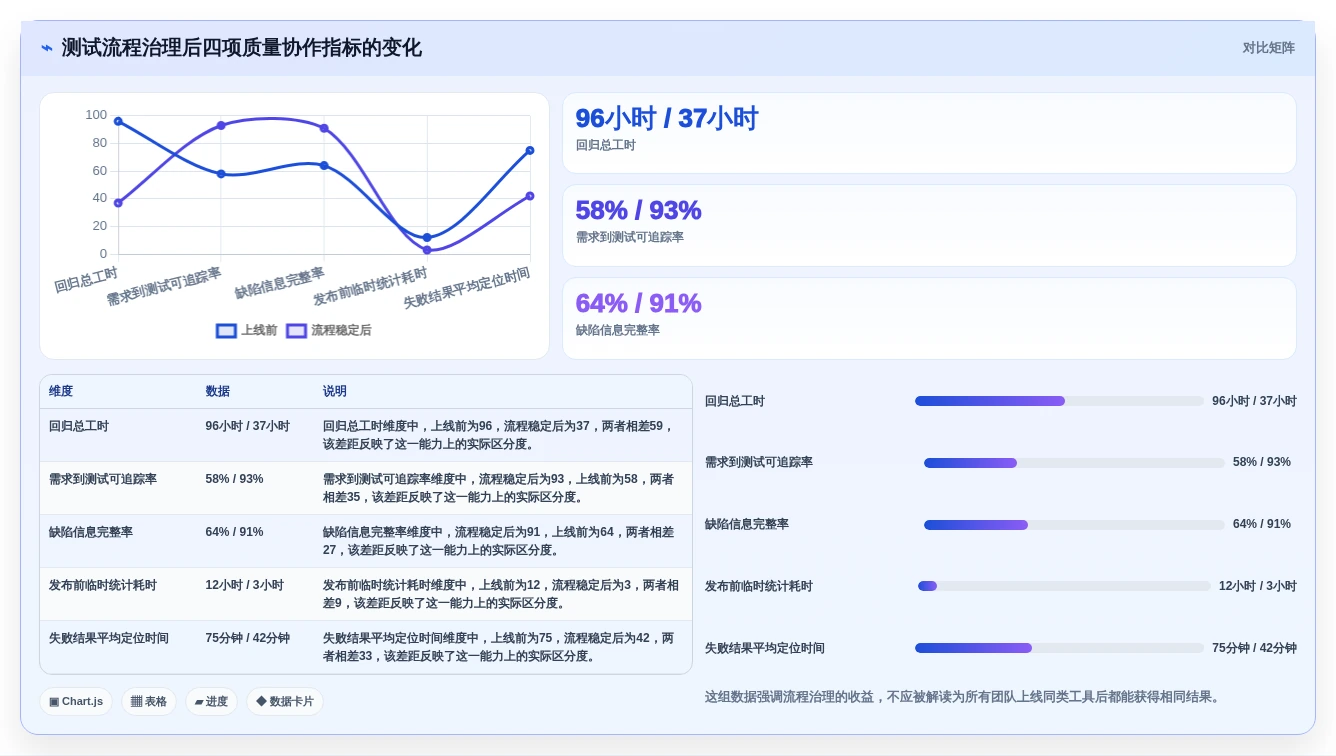
Task: Click the 上线前 data point at 回归总工时
Action: coord(118,121)
